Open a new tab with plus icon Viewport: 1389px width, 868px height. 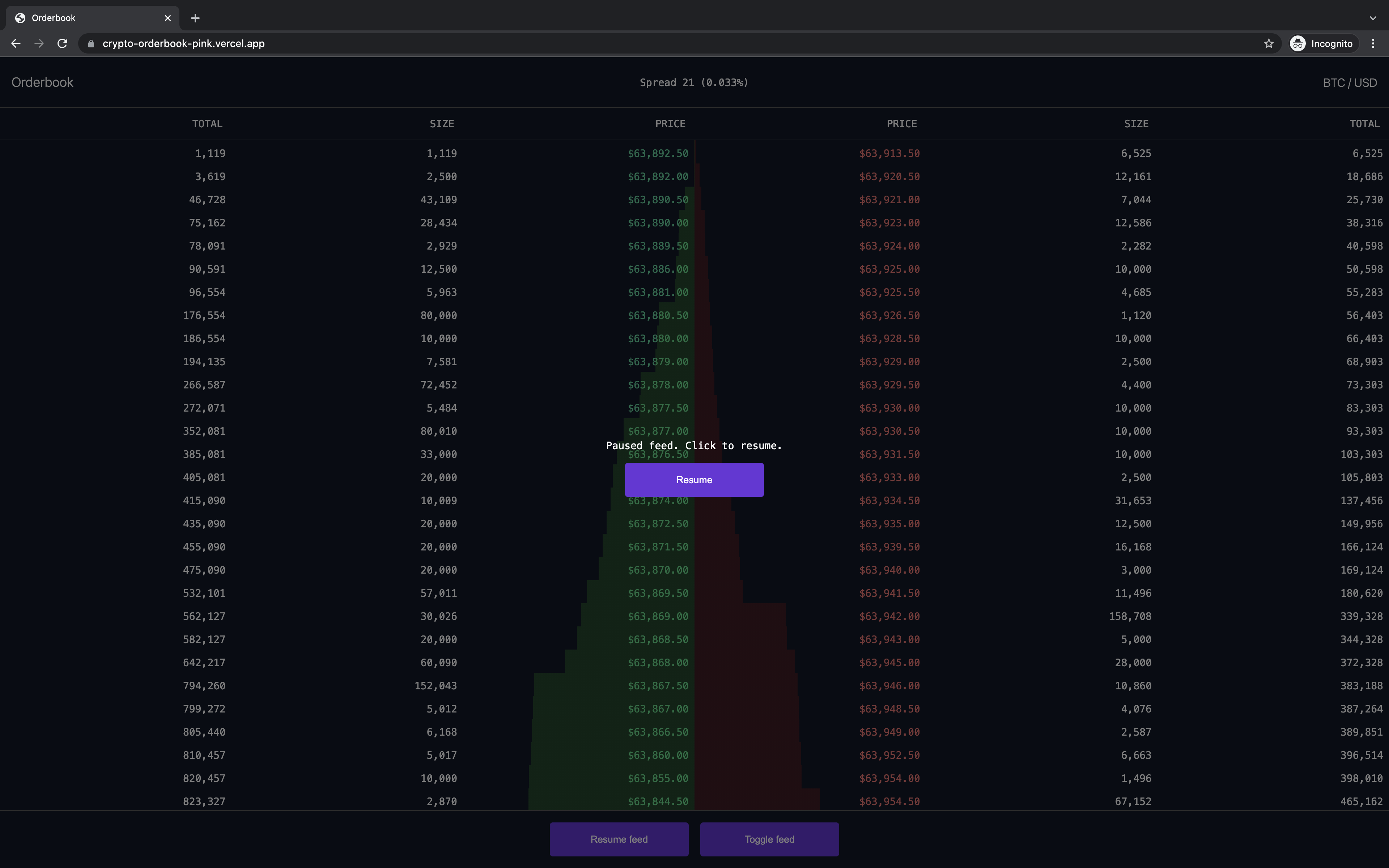(195, 18)
